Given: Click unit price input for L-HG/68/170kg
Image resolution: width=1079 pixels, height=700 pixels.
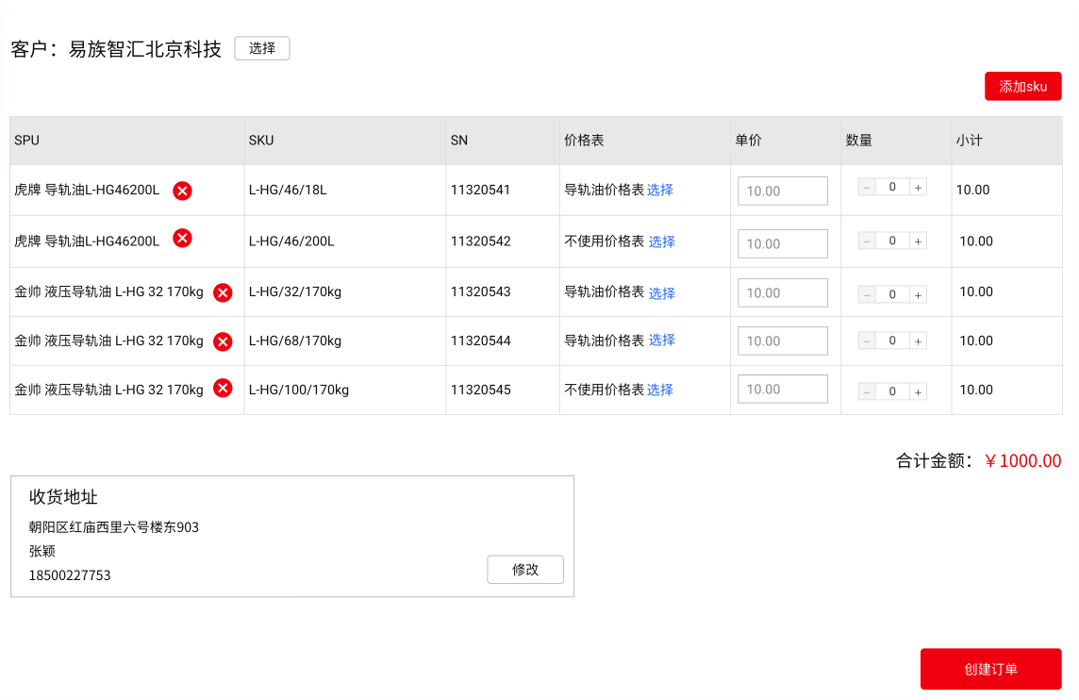Looking at the screenshot, I should click(x=782, y=341).
